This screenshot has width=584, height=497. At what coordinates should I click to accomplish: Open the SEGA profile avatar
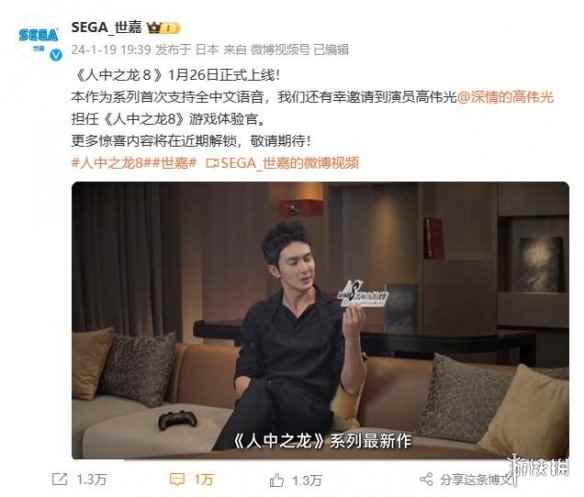pyautogui.click(x=39, y=39)
